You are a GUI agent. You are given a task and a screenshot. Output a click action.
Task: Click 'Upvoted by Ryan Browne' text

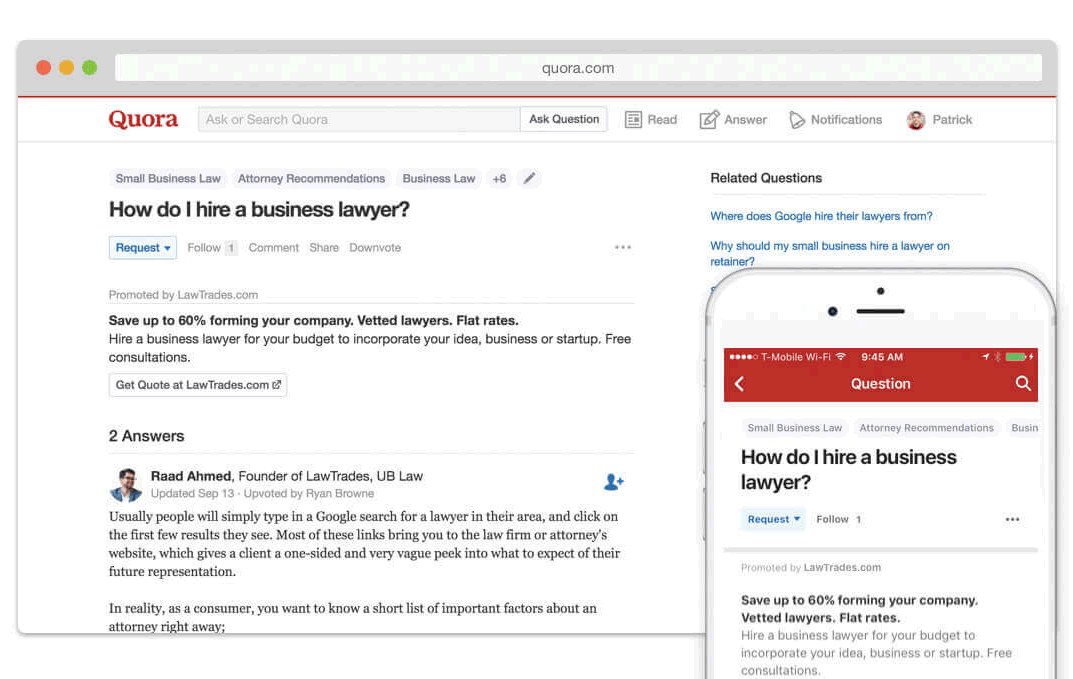(309, 494)
